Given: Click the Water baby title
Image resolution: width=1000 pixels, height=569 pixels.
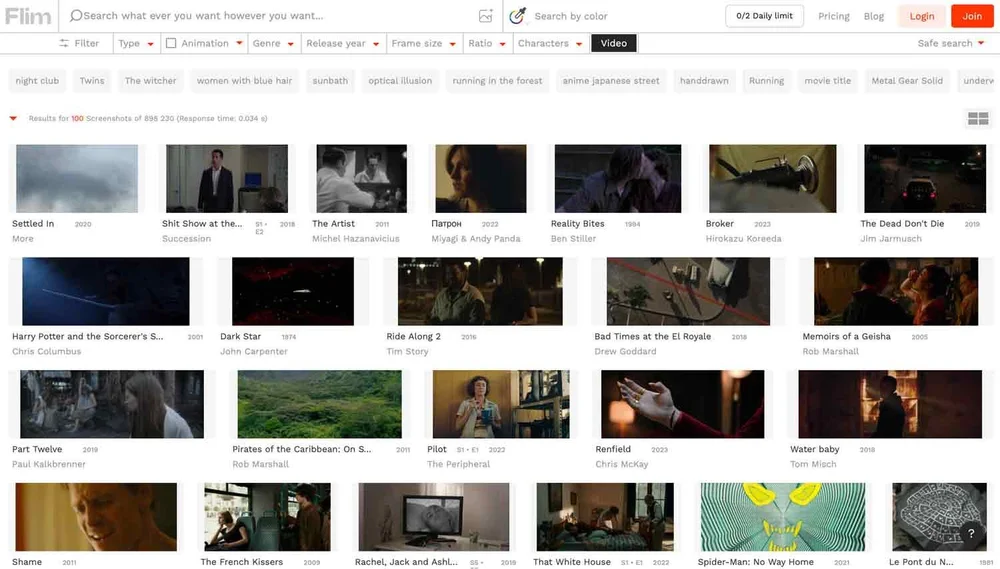Looking at the screenshot, I should coord(814,449).
